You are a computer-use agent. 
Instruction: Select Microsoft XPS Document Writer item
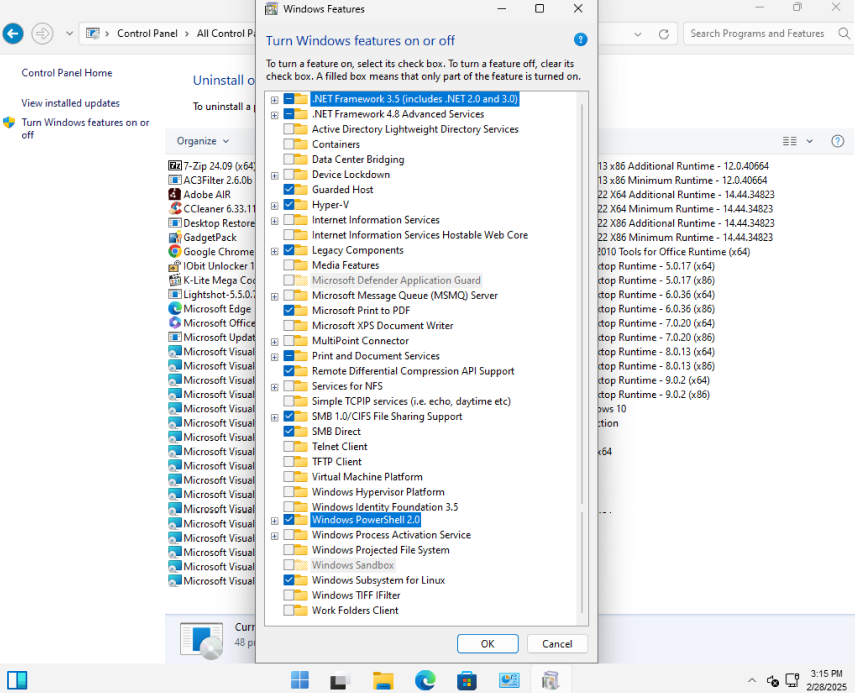[382, 326]
